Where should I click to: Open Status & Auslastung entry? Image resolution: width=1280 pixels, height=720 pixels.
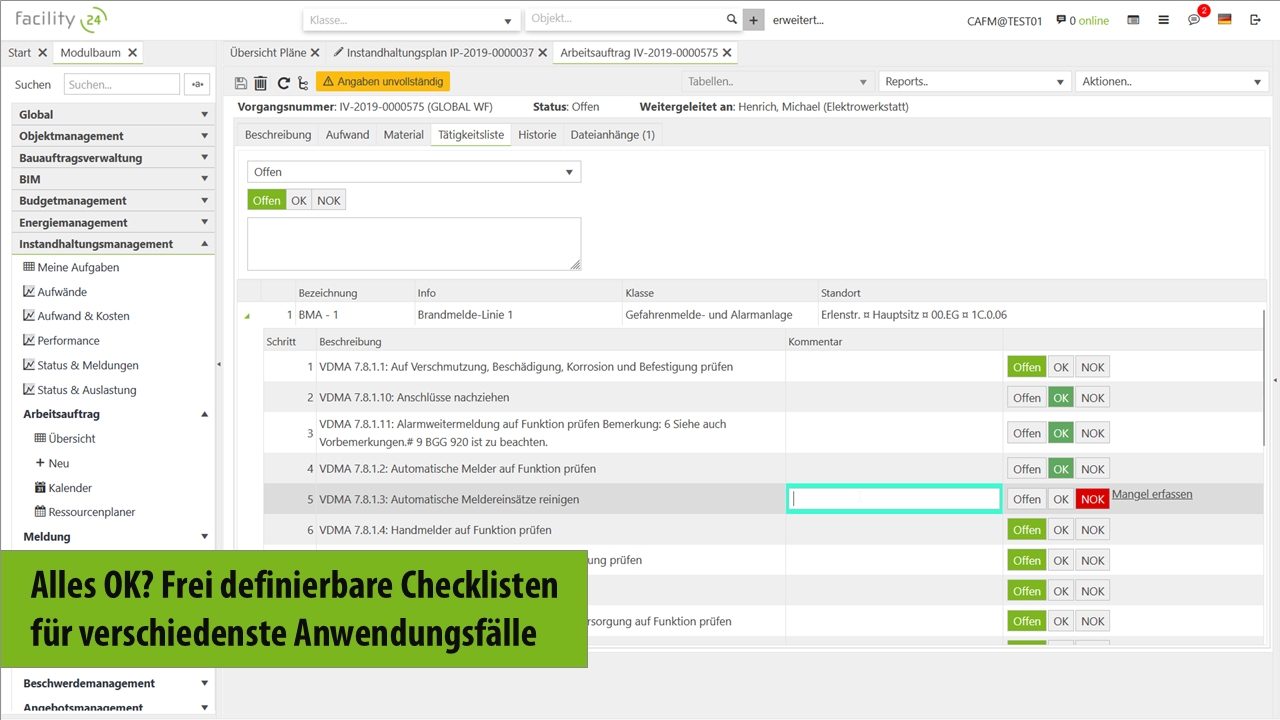click(80, 390)
